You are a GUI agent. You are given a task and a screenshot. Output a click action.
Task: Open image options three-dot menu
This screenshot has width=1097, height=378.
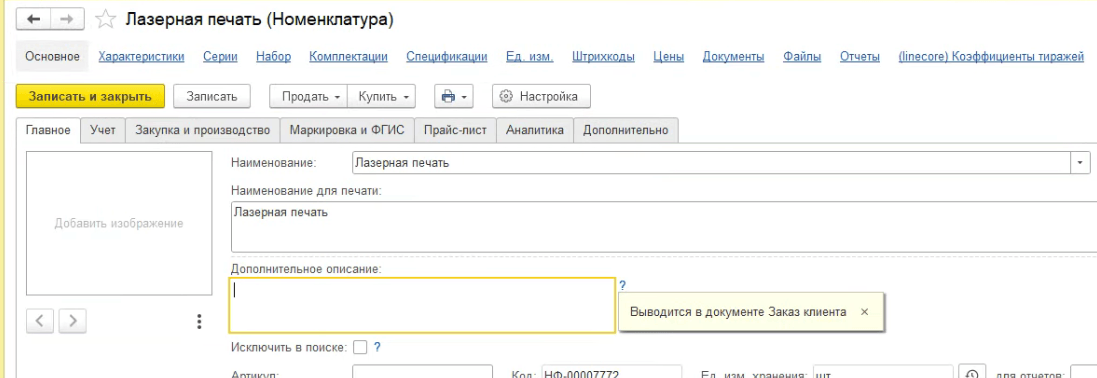click(x=199, y=322)
